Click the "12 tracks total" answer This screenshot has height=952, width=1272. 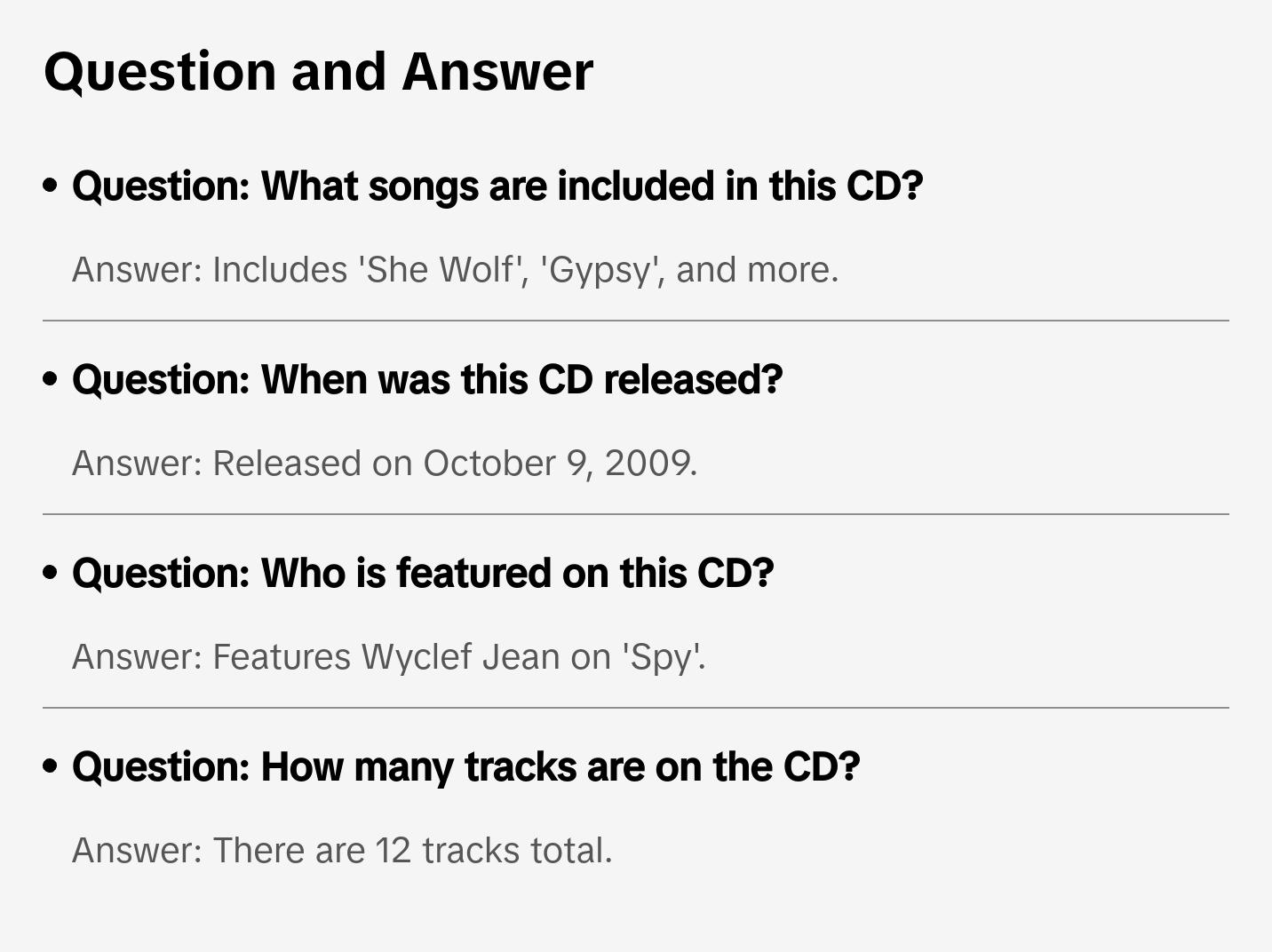click(342, 850)
